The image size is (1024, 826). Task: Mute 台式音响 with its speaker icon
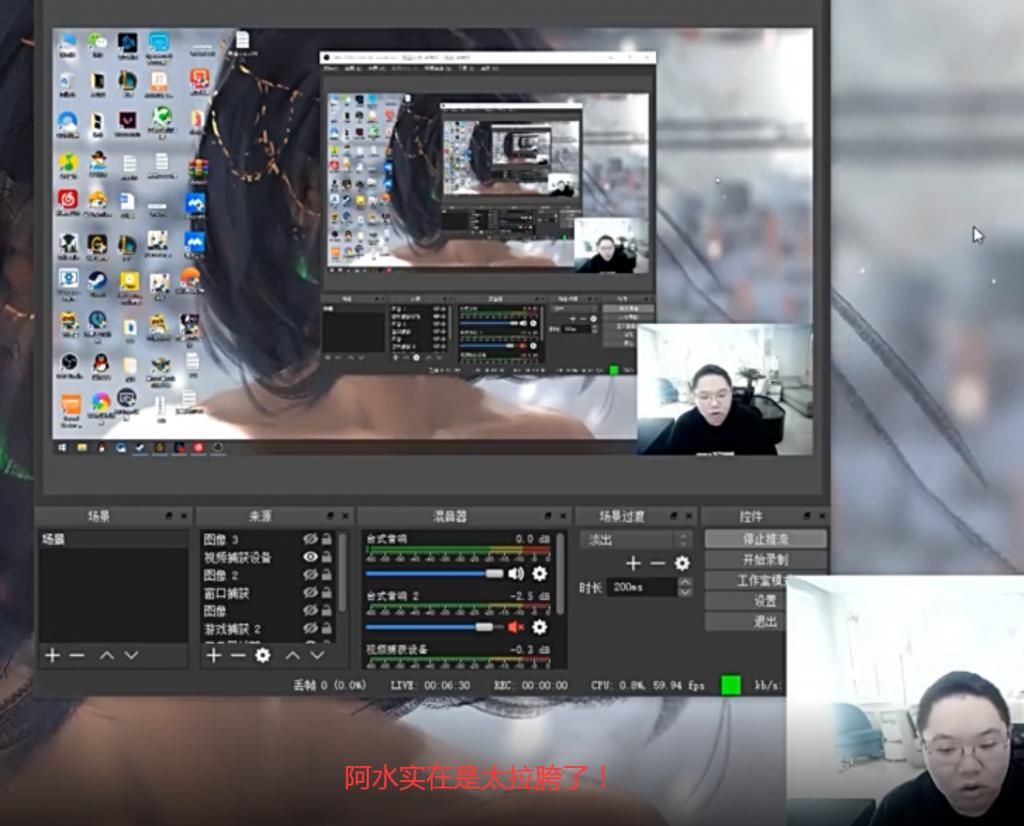coord(516,573)
